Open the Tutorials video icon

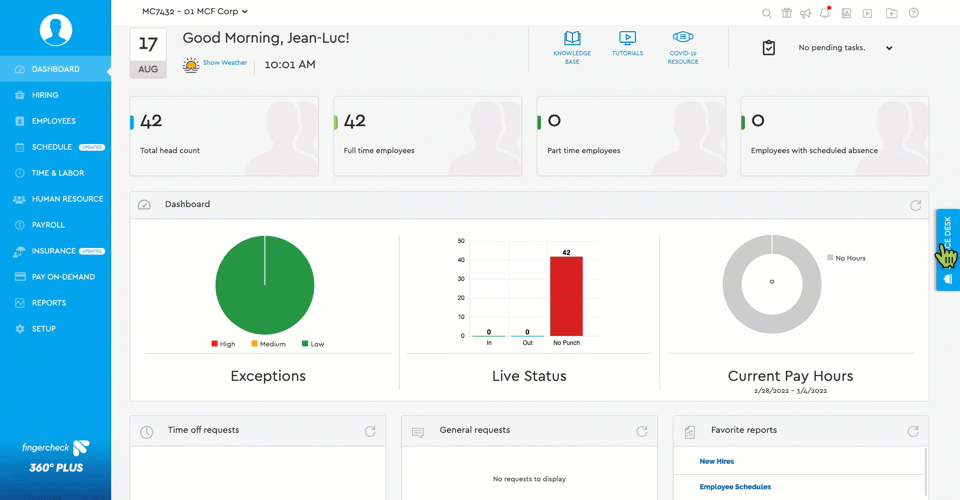point(627,40)
